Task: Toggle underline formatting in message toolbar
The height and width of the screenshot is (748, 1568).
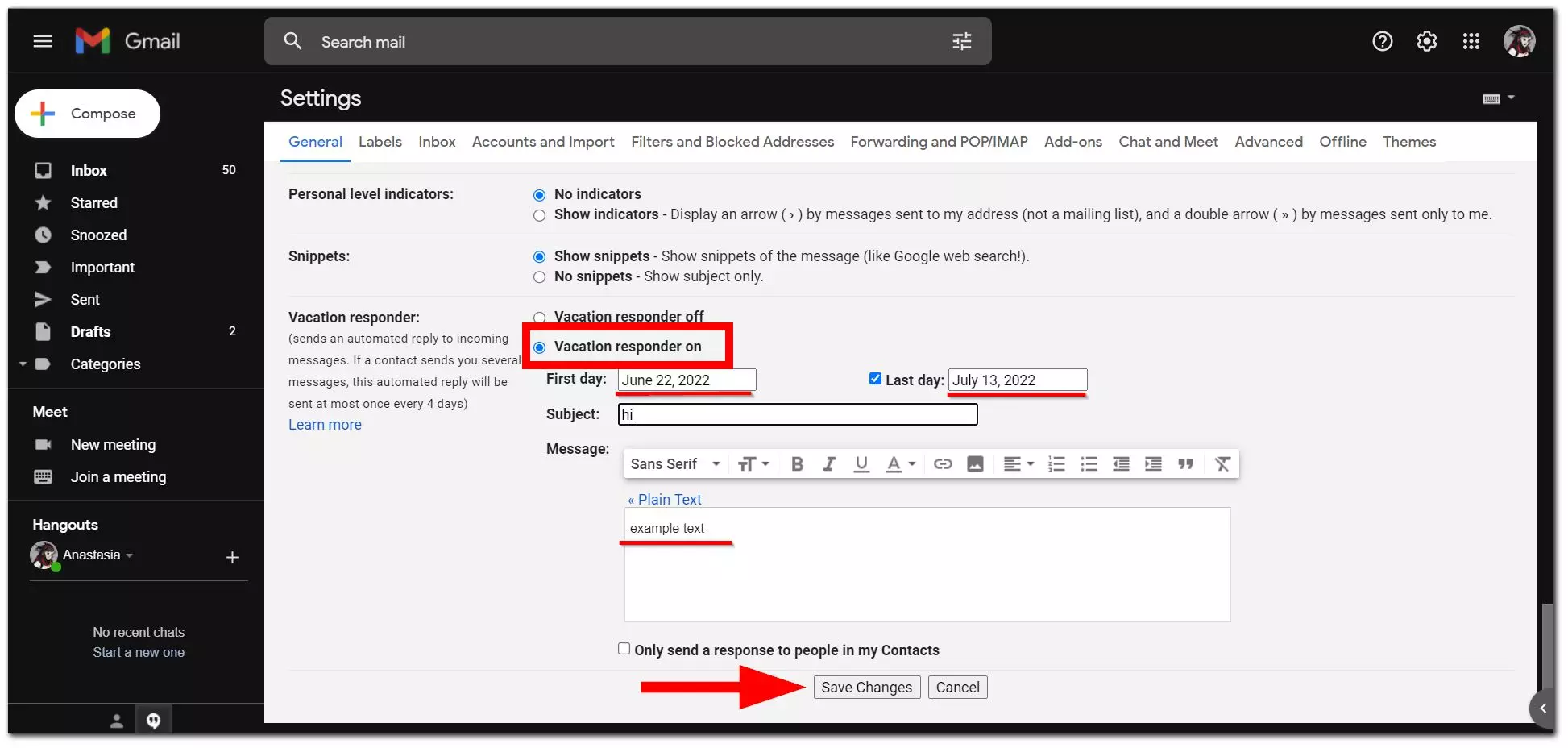Action: coord(861,464)
